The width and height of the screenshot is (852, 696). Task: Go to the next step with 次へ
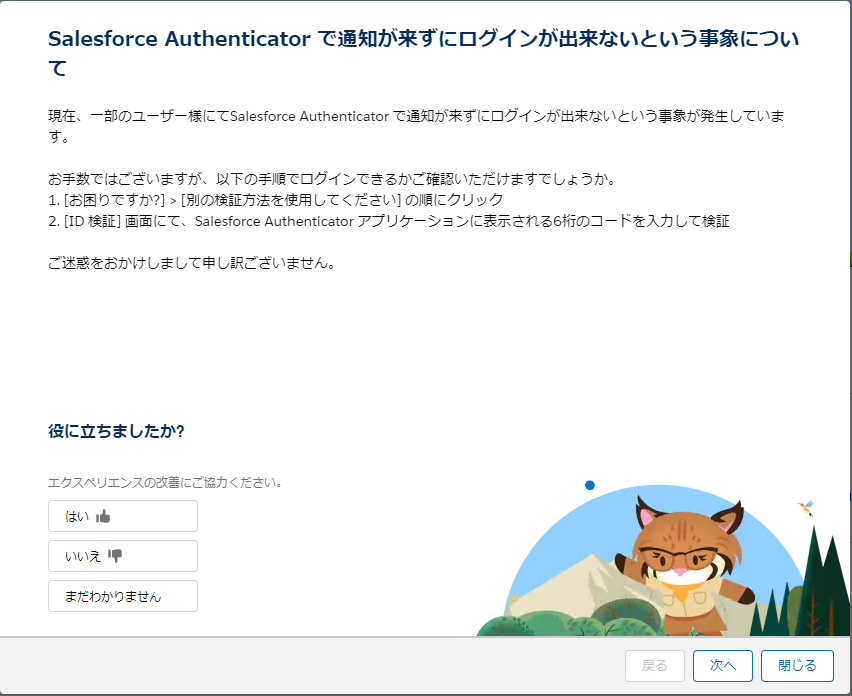(723, 666)
